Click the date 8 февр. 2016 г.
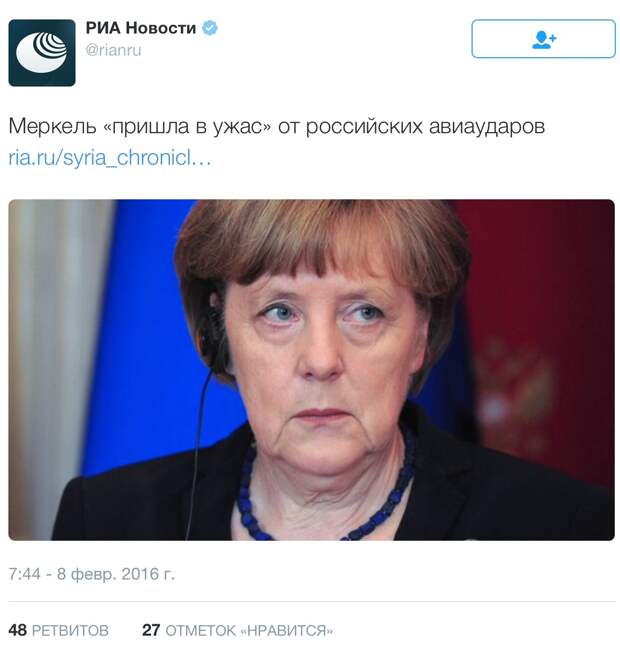620x653 pixels. click(116, 574)
